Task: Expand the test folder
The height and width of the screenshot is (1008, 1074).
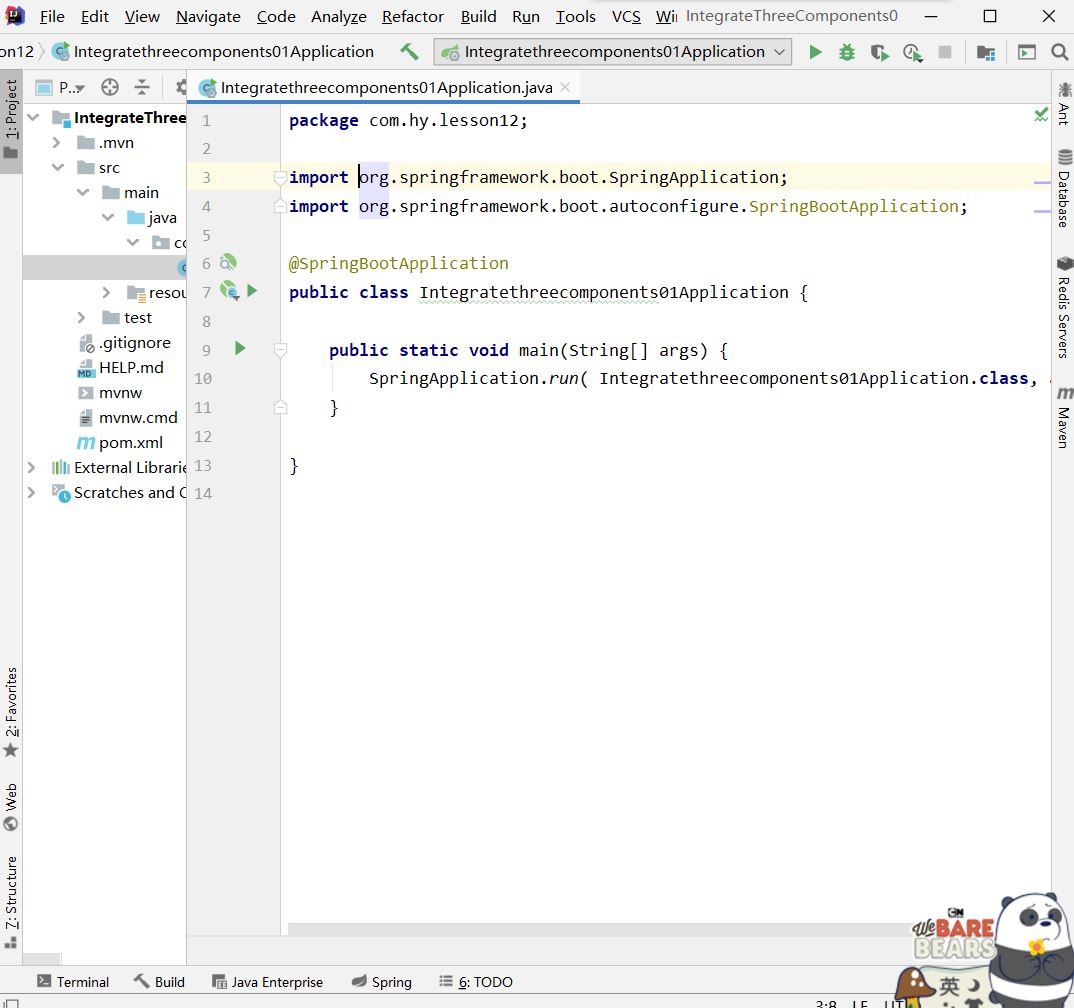Action: click(x=82, y=318)
